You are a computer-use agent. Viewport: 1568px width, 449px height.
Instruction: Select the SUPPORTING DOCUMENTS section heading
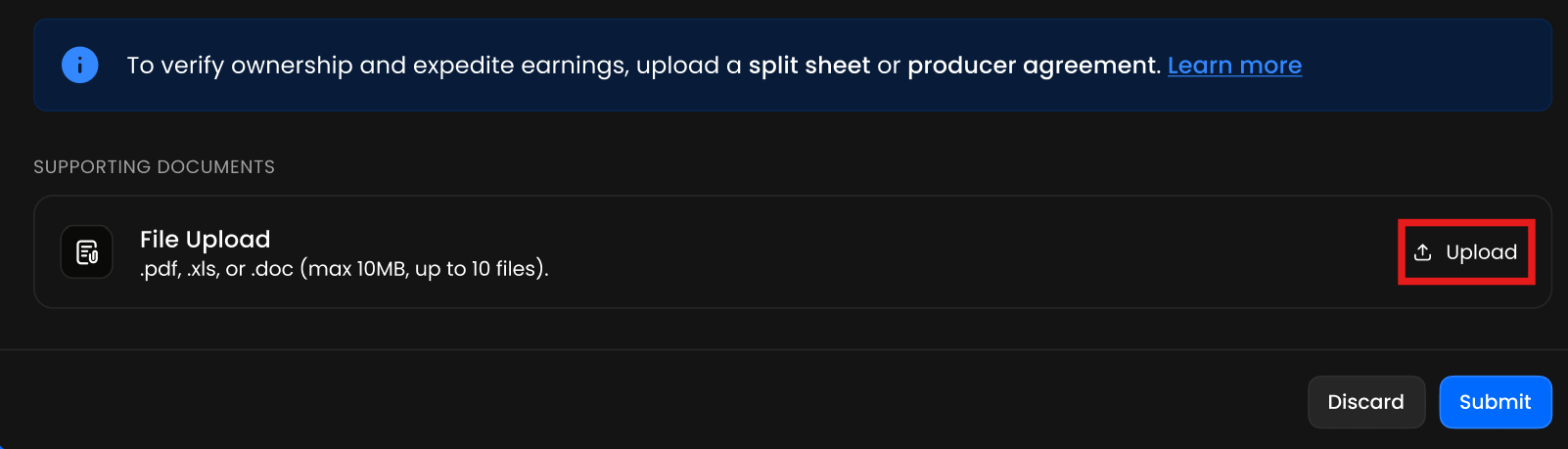pos(154,167)
